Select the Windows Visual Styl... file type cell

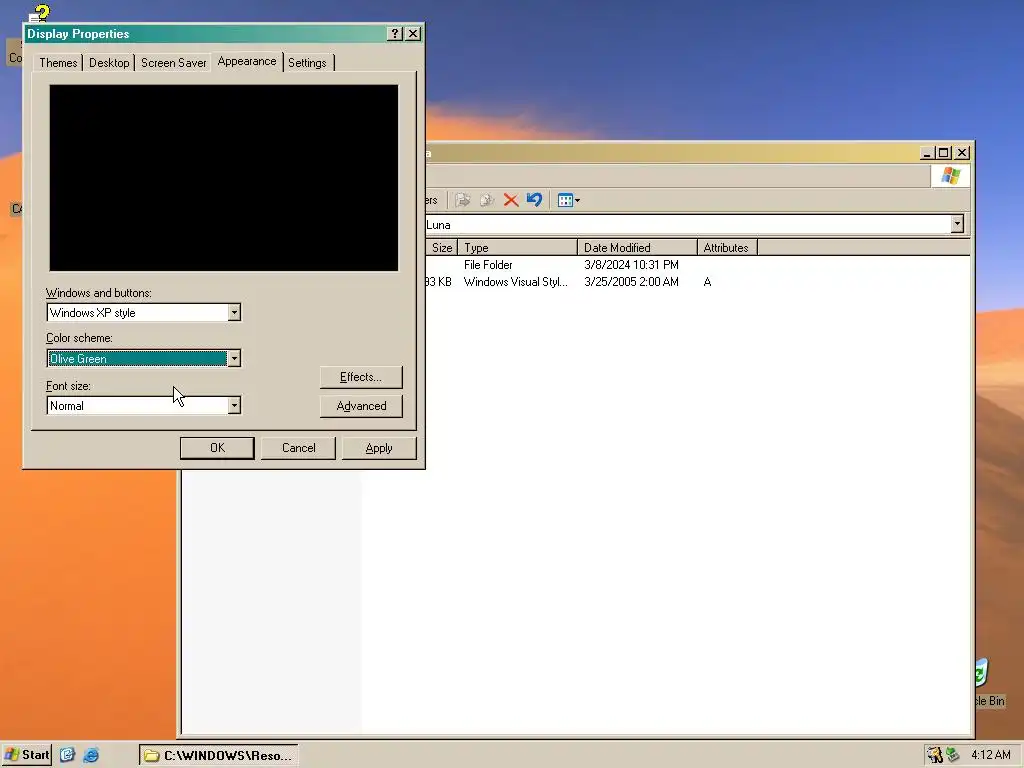pos(516,281)
